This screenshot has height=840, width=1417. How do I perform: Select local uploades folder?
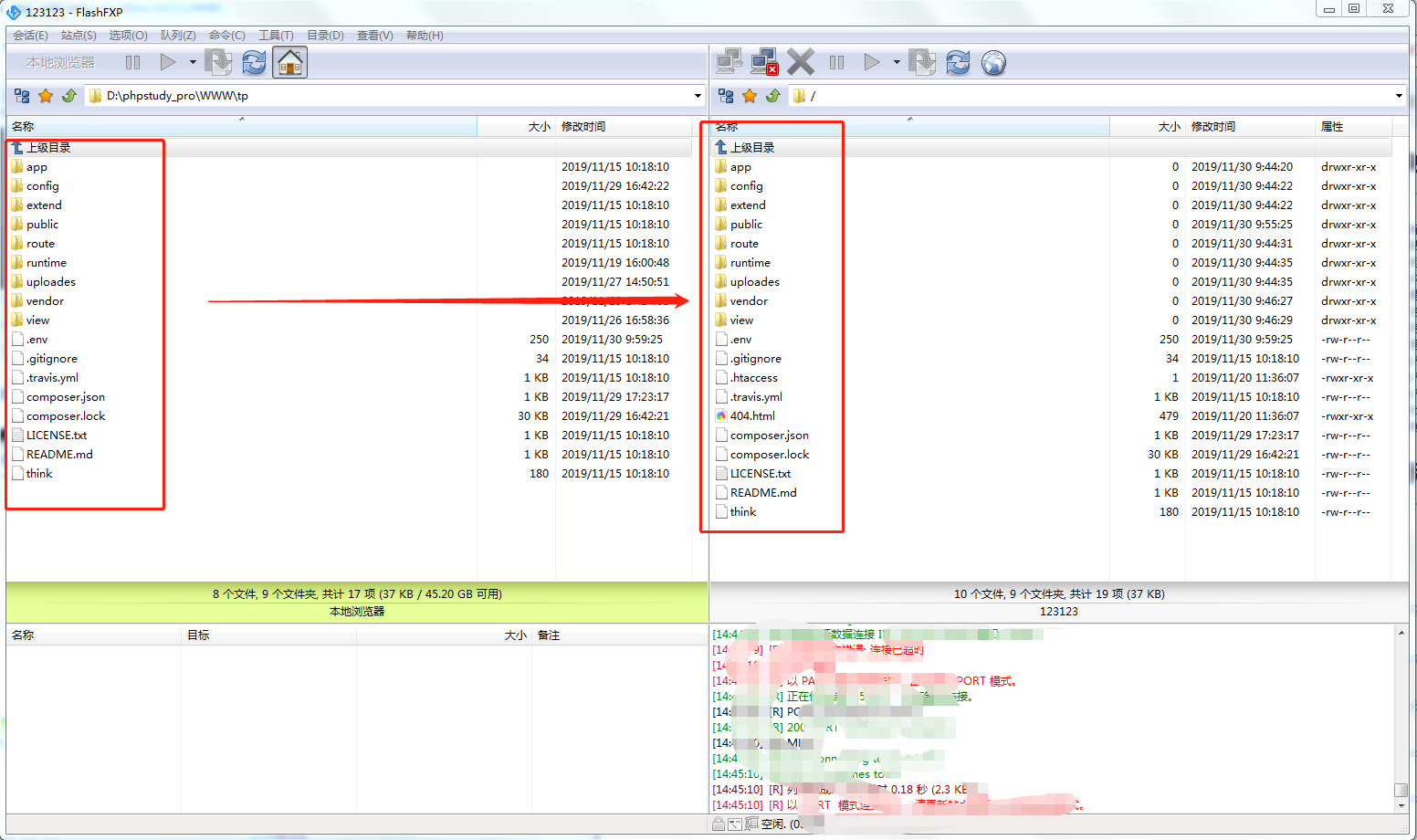(50, 282)
